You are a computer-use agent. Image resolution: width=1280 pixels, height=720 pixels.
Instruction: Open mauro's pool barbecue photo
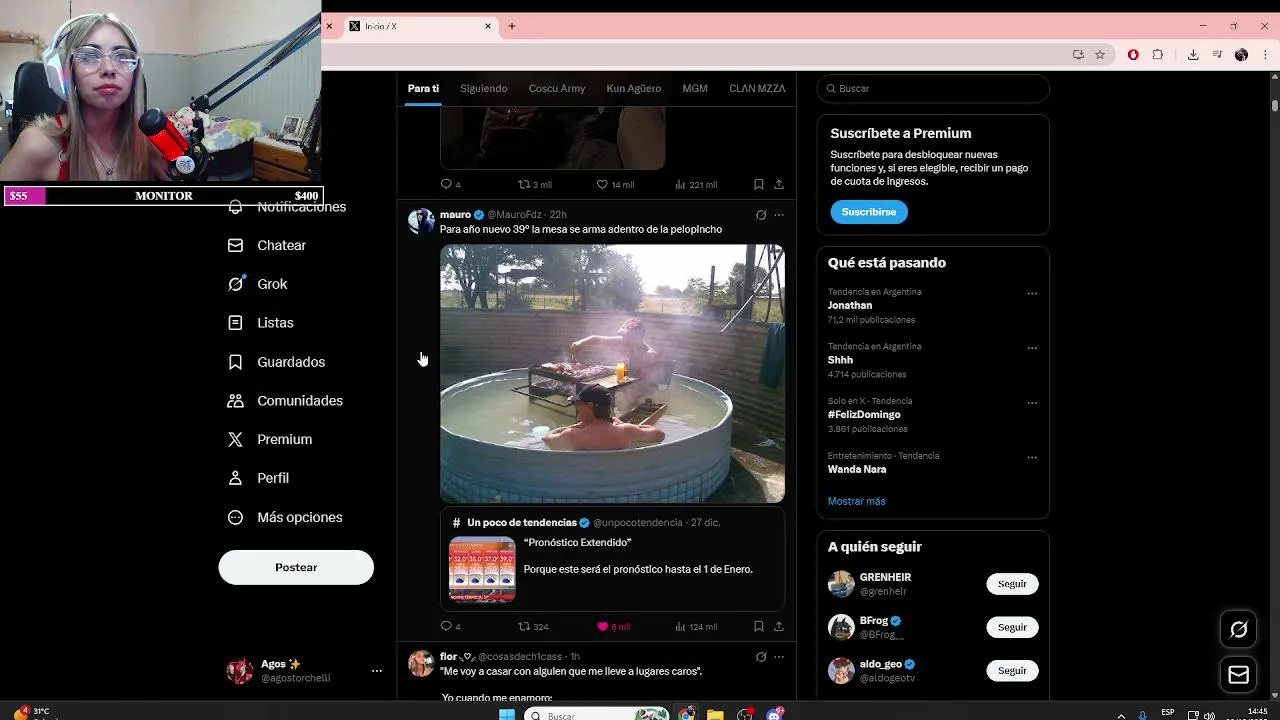click(612, 373)
